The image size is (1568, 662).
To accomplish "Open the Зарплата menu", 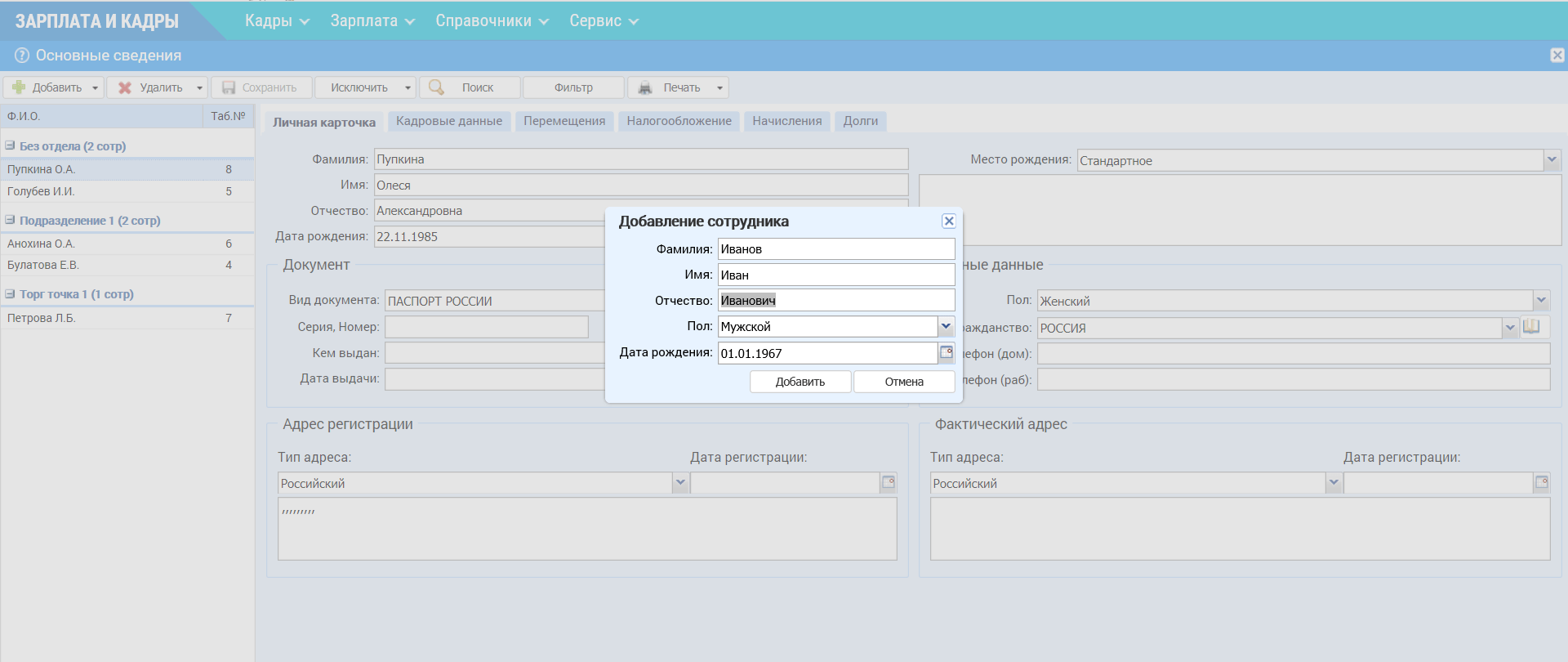I will [x=372, y=21].
